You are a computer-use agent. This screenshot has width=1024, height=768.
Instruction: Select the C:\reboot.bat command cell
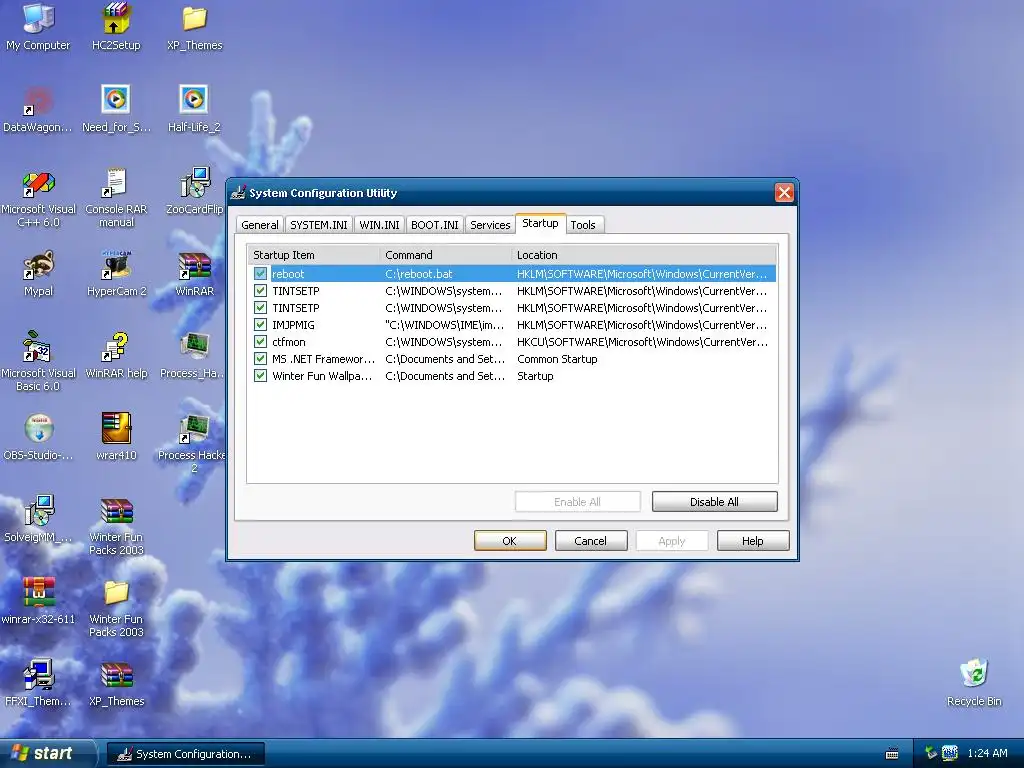point(419,274)
